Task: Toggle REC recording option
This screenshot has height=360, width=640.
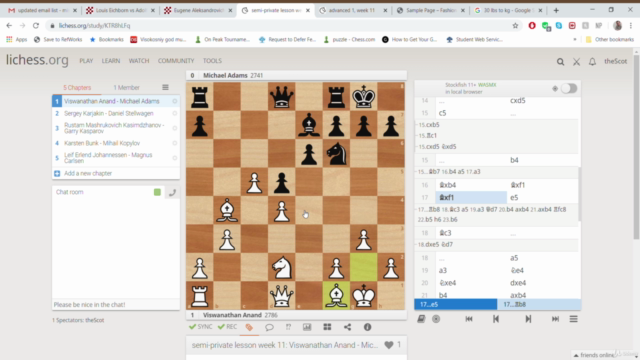Action: coord(227,327)
